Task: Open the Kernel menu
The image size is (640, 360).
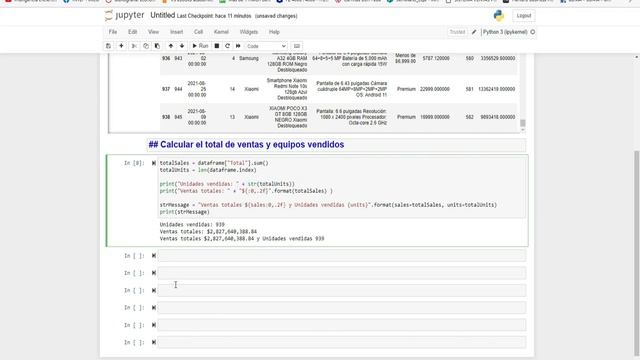Action: (x=221, y=32)
